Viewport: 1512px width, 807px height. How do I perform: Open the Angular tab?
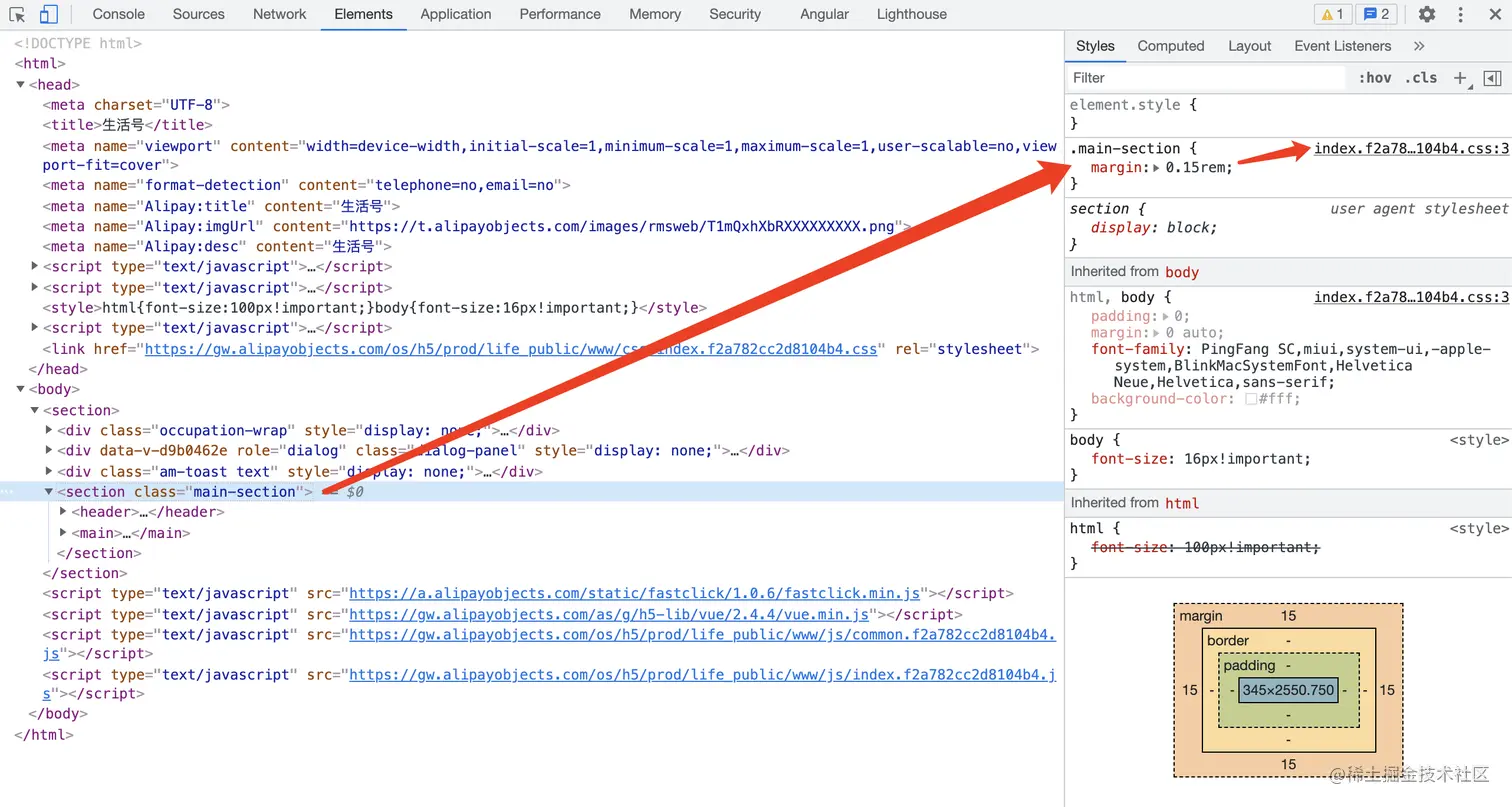tap(825, 14)
